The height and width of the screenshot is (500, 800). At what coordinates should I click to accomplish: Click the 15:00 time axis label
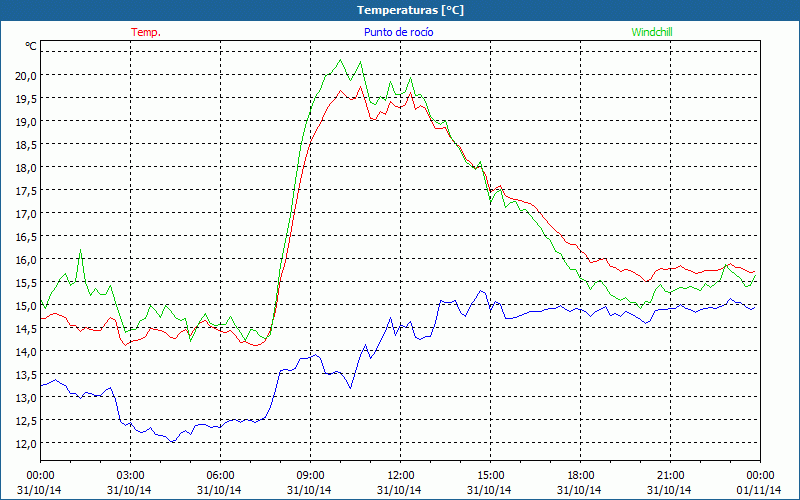490,475
